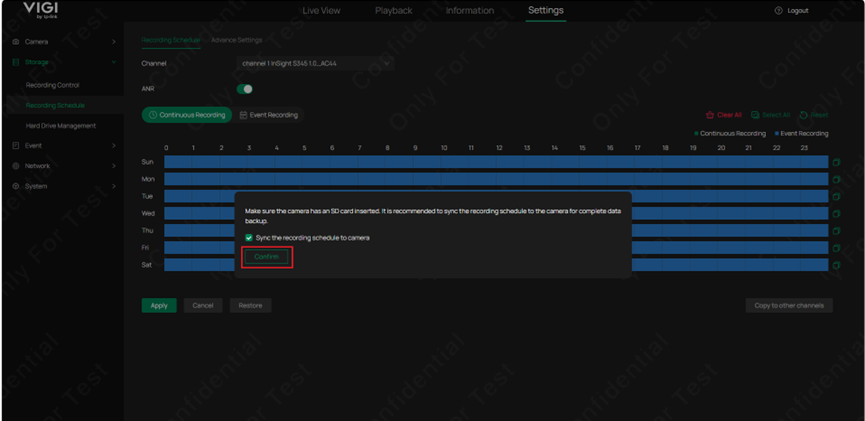865x421 pixels.
Task: Click the copy icon for the Thu row
Action: pyautogui.click(x=836, y=231)
